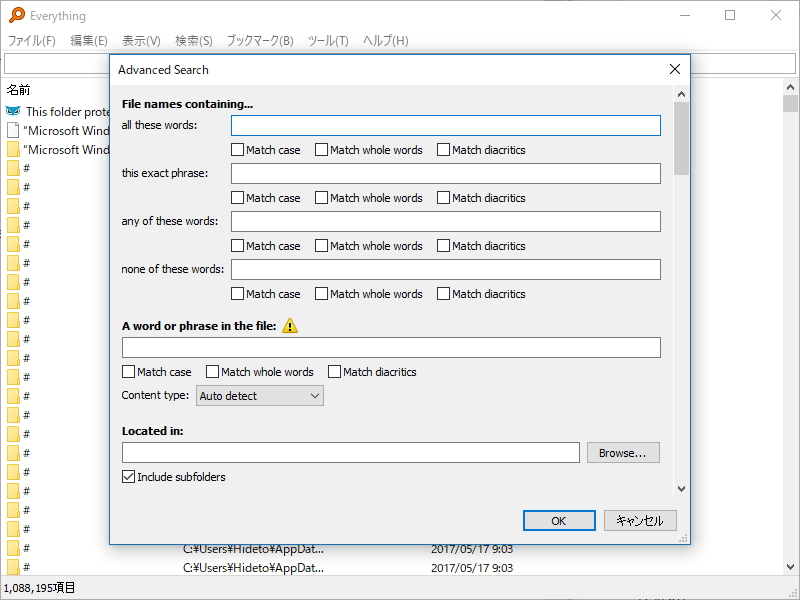Disable the Include subfolders checkbox

(128, 476)
